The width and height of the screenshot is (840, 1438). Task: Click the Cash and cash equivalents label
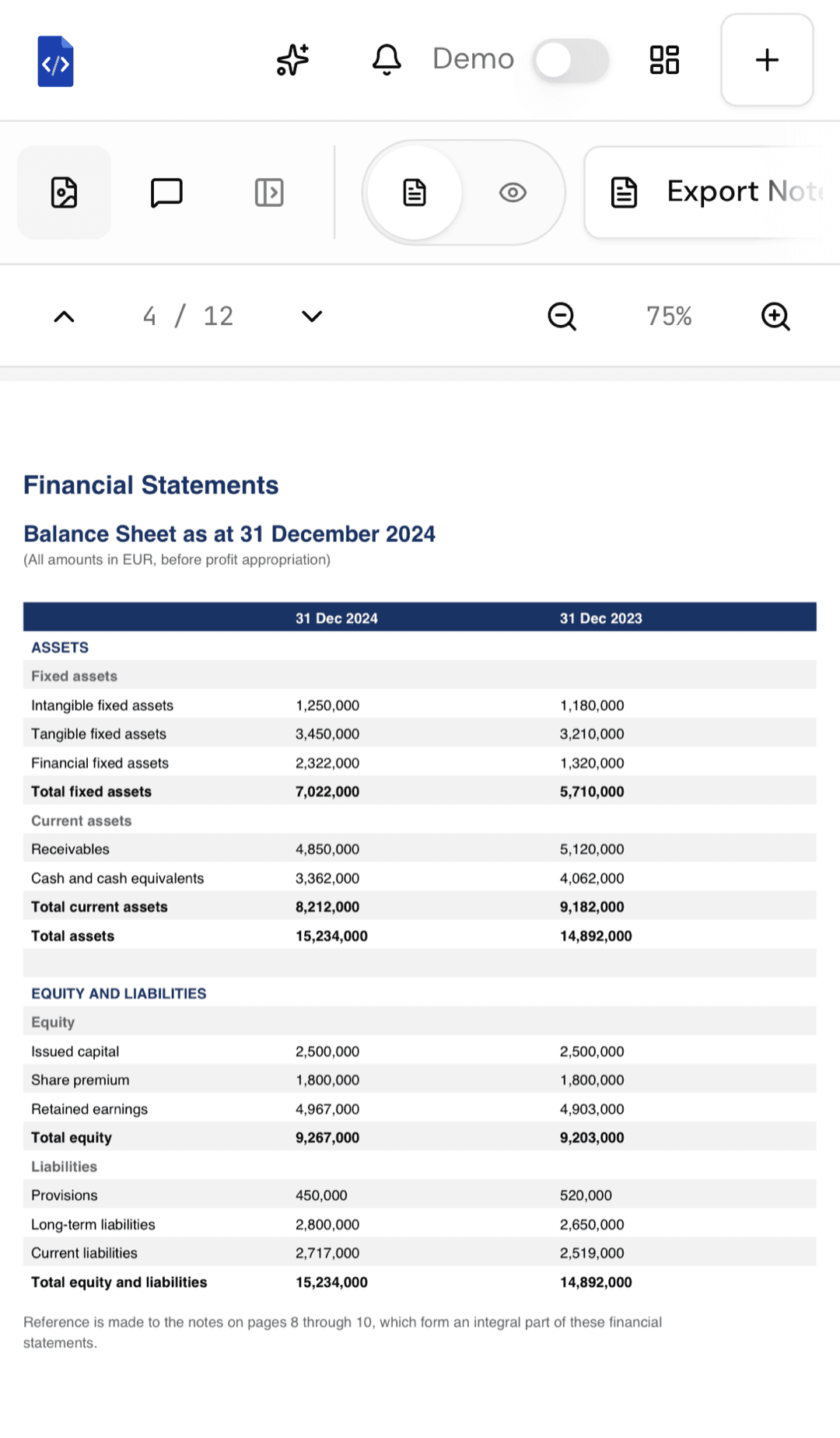[x=117, y=878]
